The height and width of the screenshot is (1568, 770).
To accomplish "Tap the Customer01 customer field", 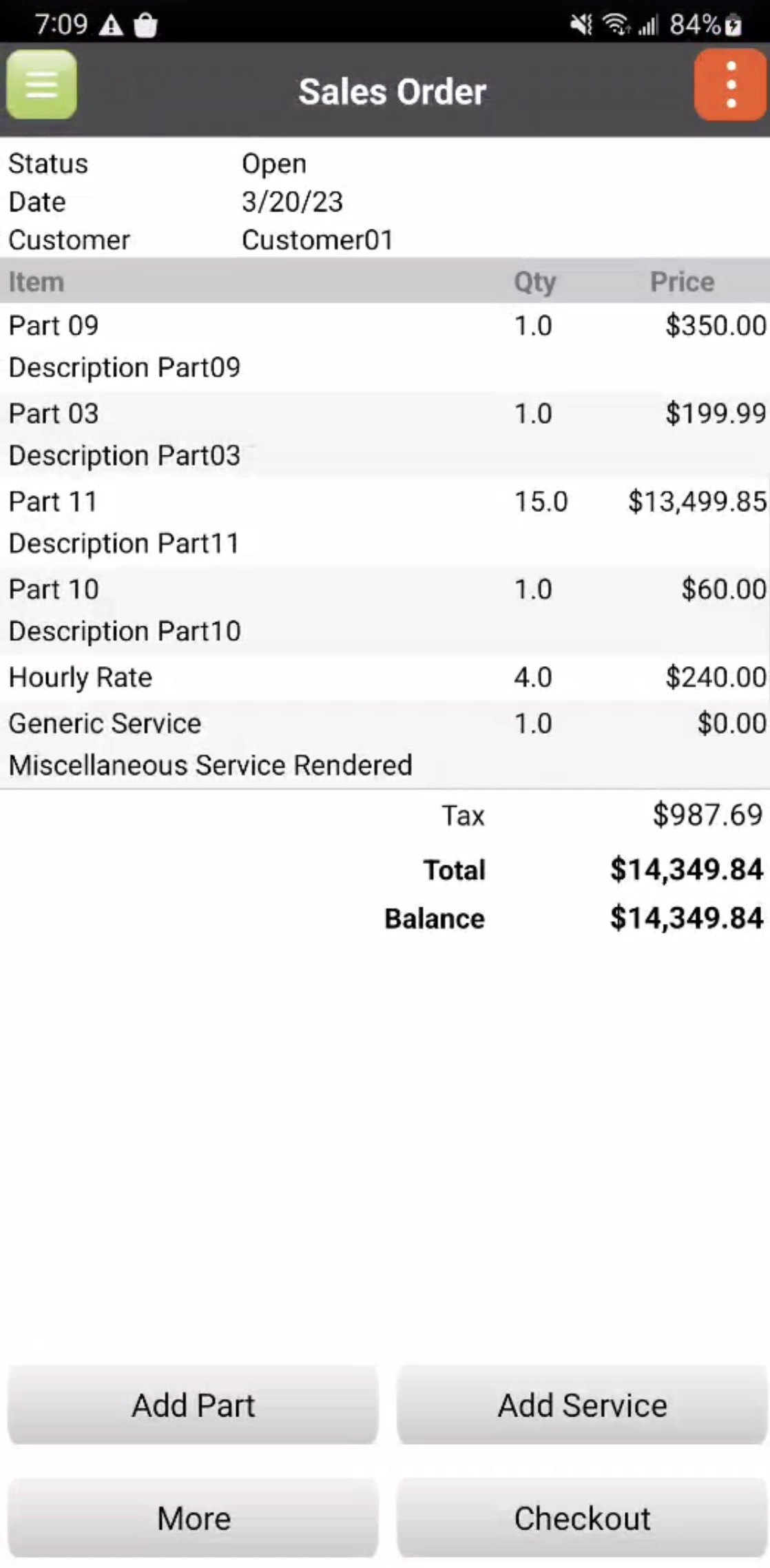I will [x=318, y=240].
